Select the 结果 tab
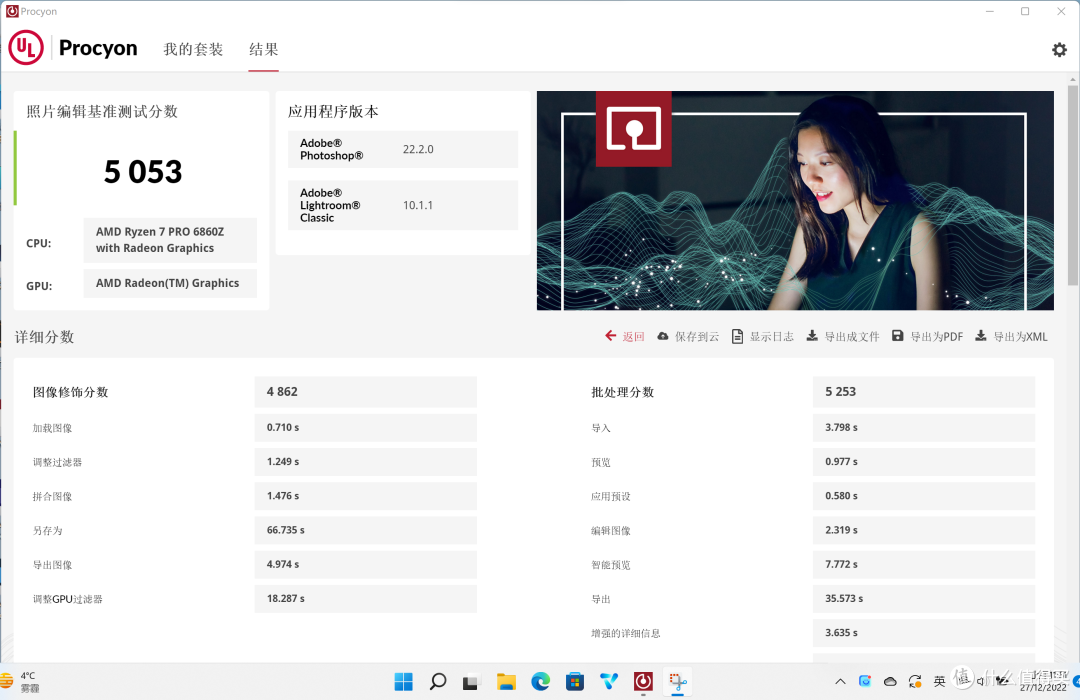 [264, 50]
